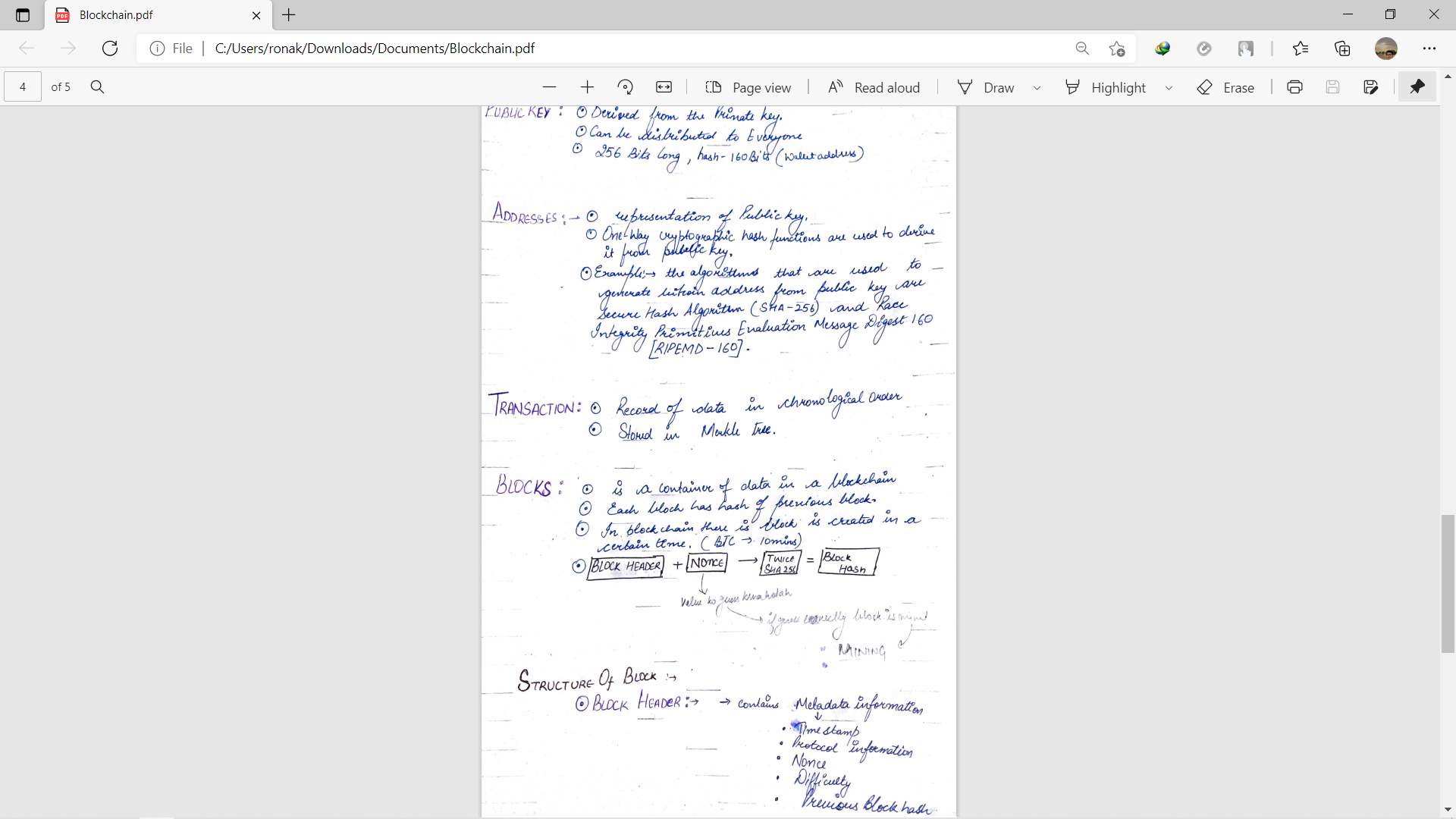The height and width of the screenshot is (819, 1456).
Task: Expand the Draw options dropdown arrow
Action: click(1037, 88)
